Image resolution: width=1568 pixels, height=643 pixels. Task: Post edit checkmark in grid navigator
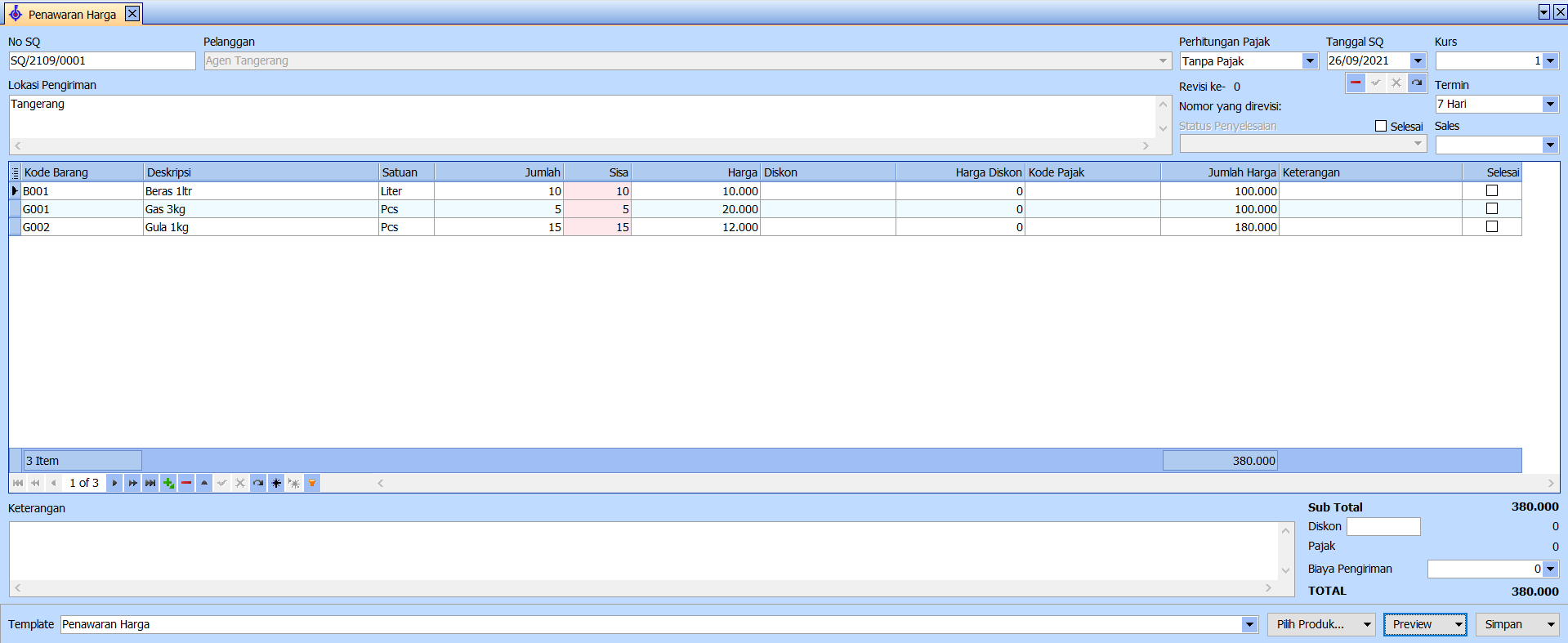222,483
